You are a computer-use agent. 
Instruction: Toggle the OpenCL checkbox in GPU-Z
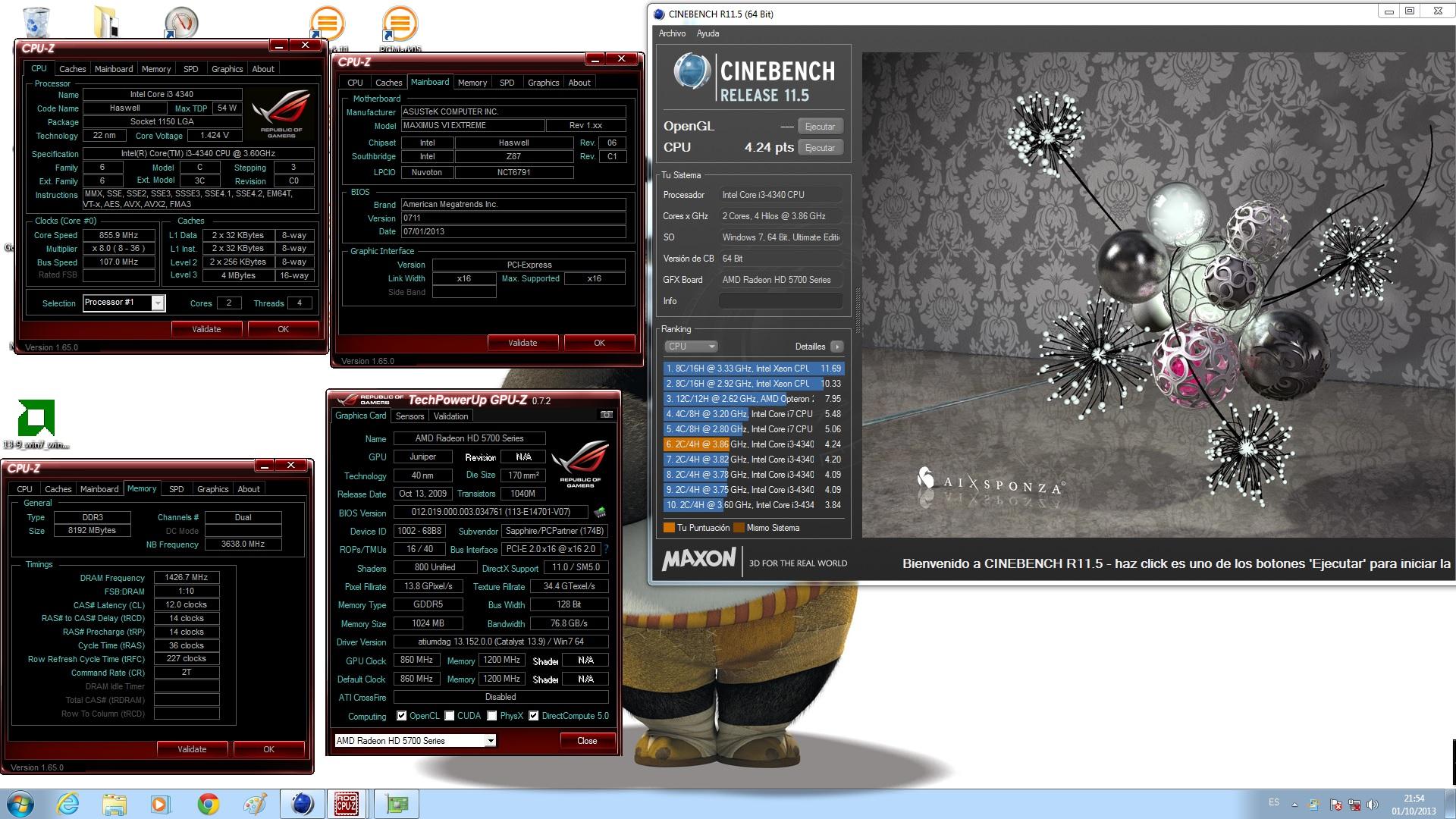pyautogui.click(x=402, y=716)
